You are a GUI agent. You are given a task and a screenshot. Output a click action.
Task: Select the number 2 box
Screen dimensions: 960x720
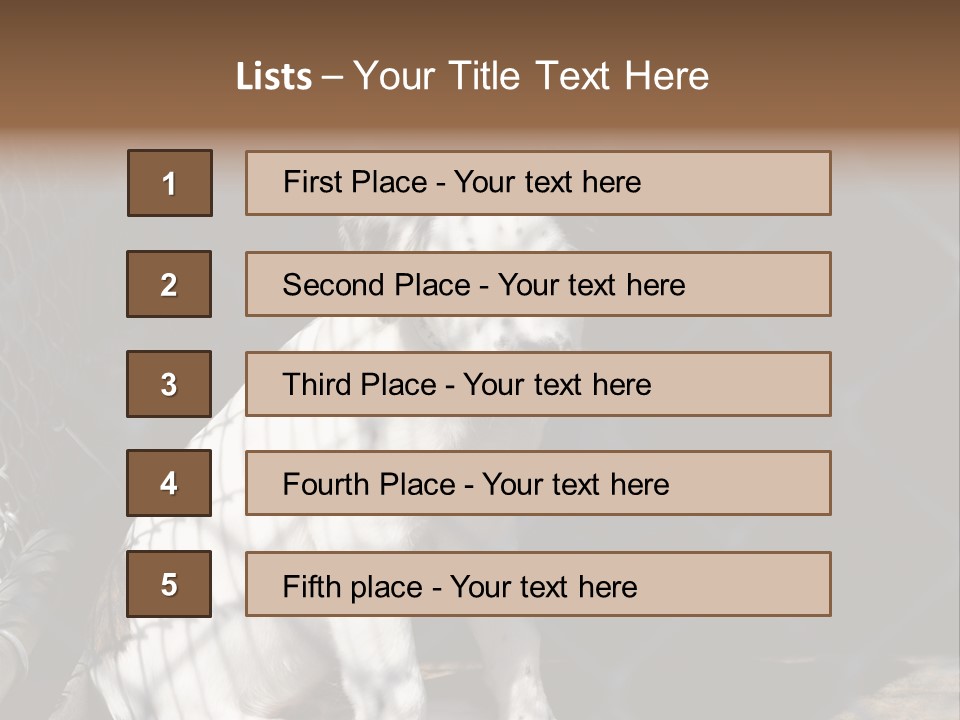pyautogui.click(x=169, y=284)
